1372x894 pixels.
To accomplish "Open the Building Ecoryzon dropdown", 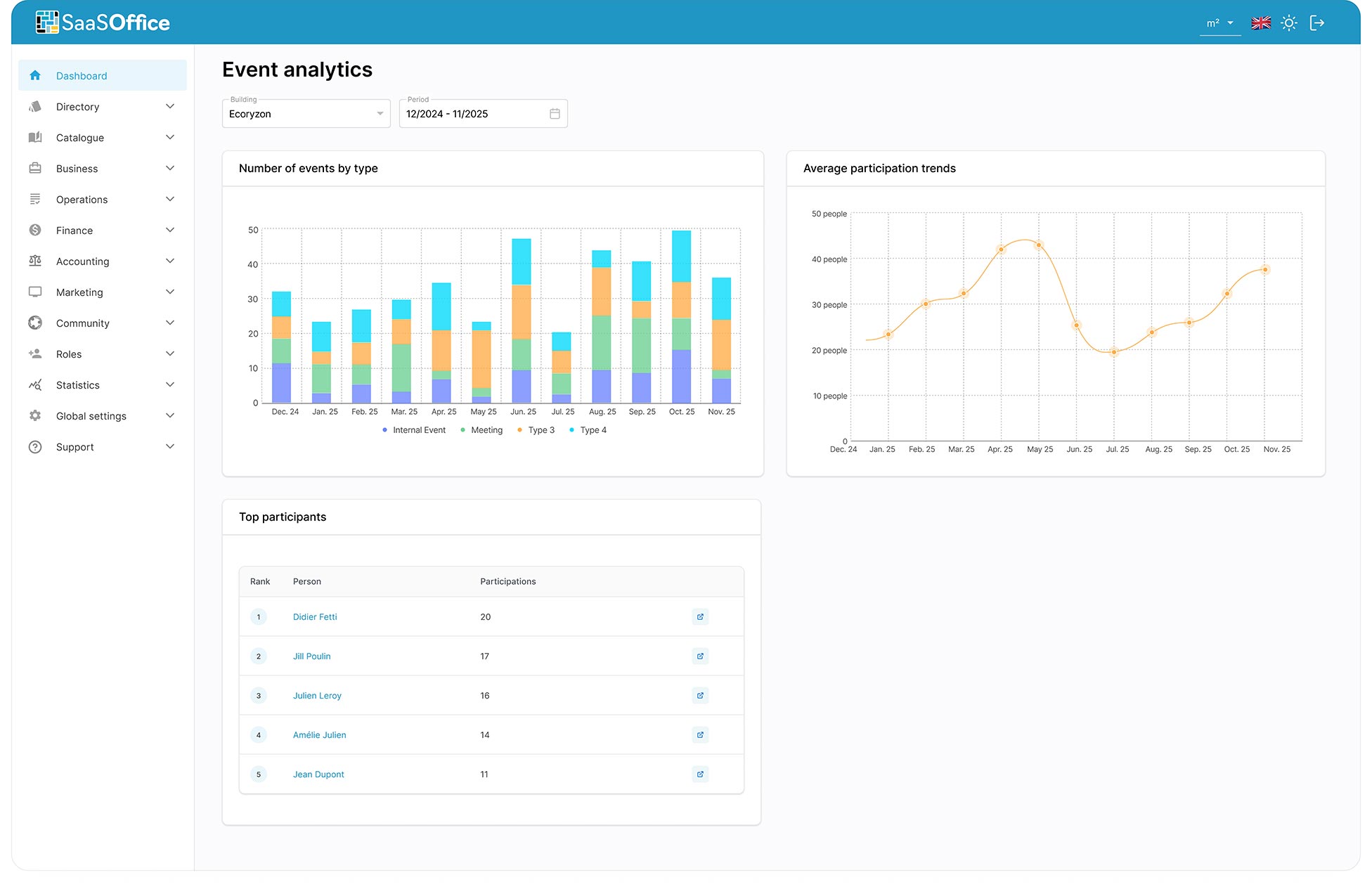I will click(x=306, y=113).
